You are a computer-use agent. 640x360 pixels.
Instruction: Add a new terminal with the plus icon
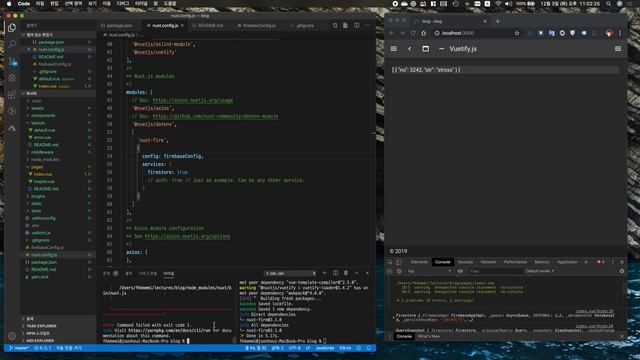coord(324,273)
